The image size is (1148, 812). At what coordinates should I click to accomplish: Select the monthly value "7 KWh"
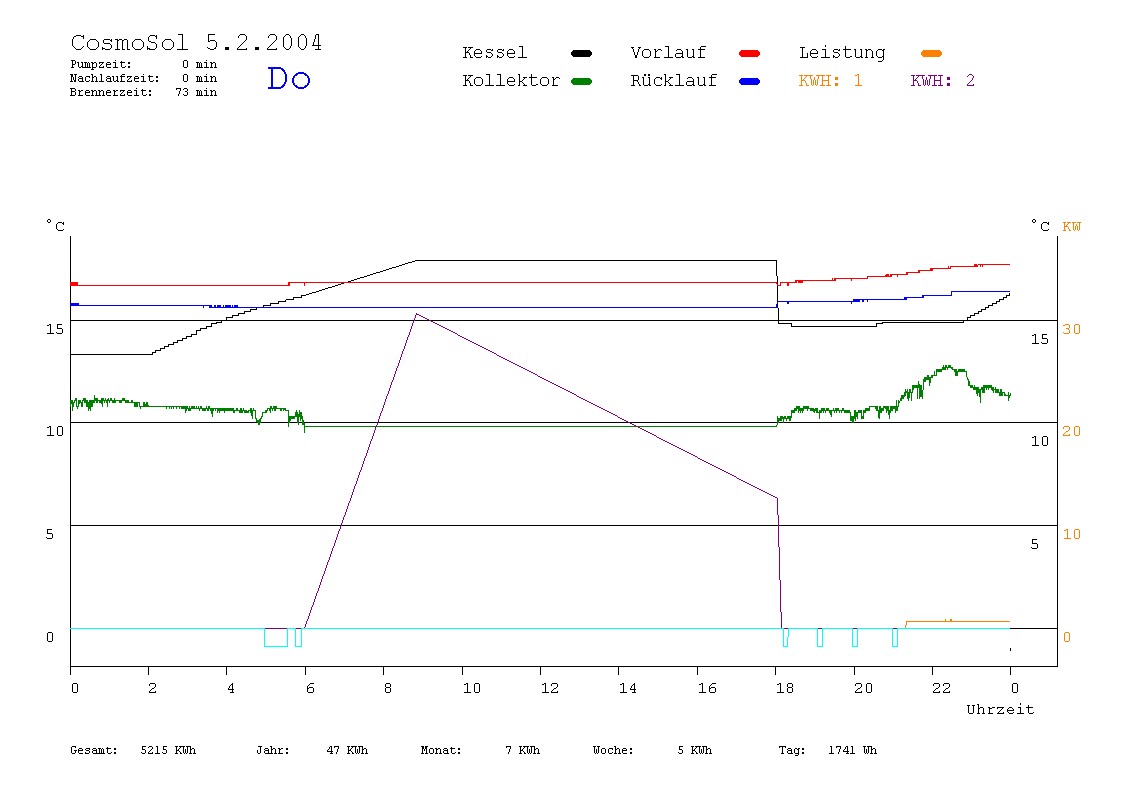point(522,750)
